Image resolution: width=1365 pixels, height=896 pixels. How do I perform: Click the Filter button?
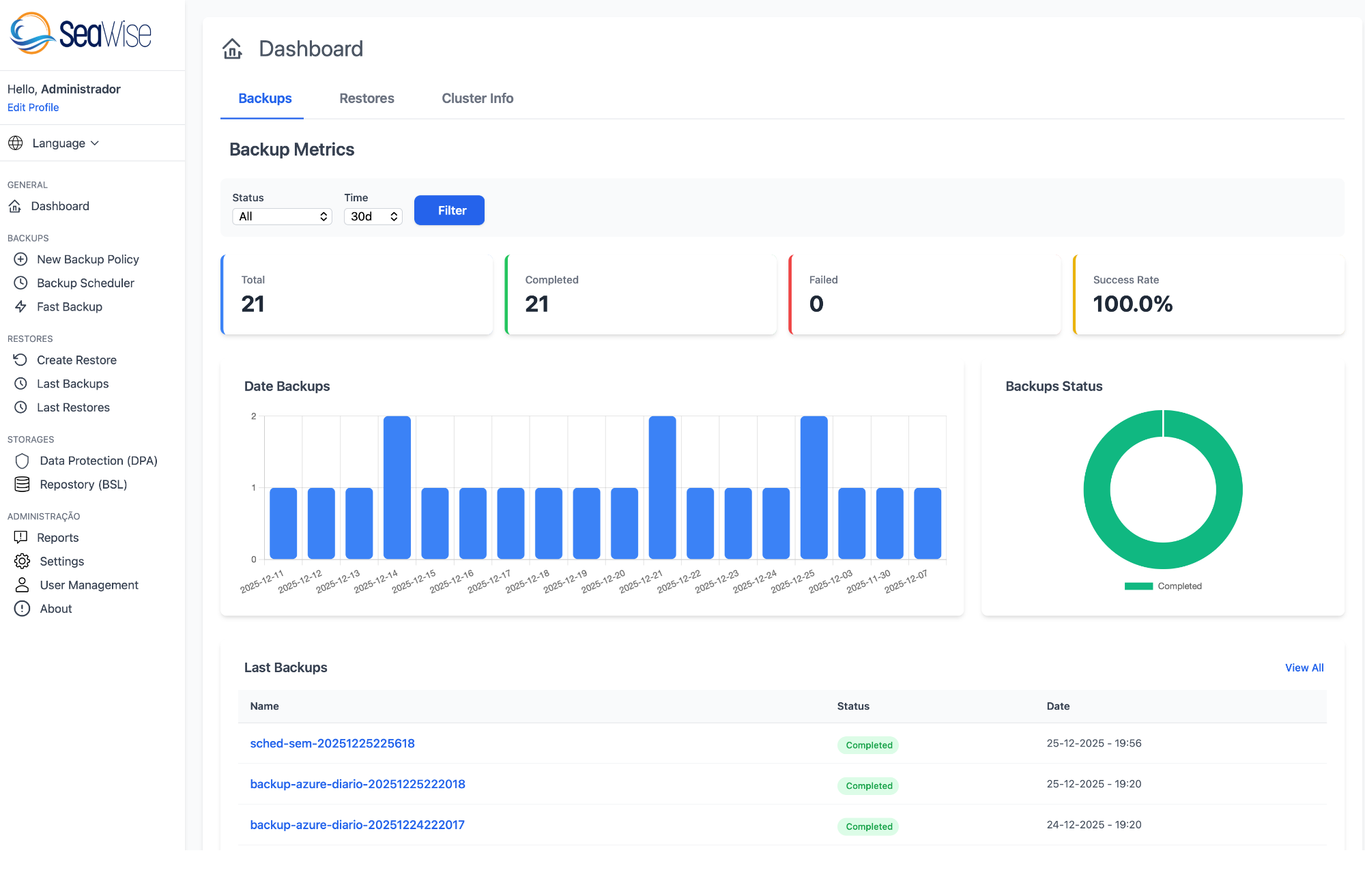[449, 210]
